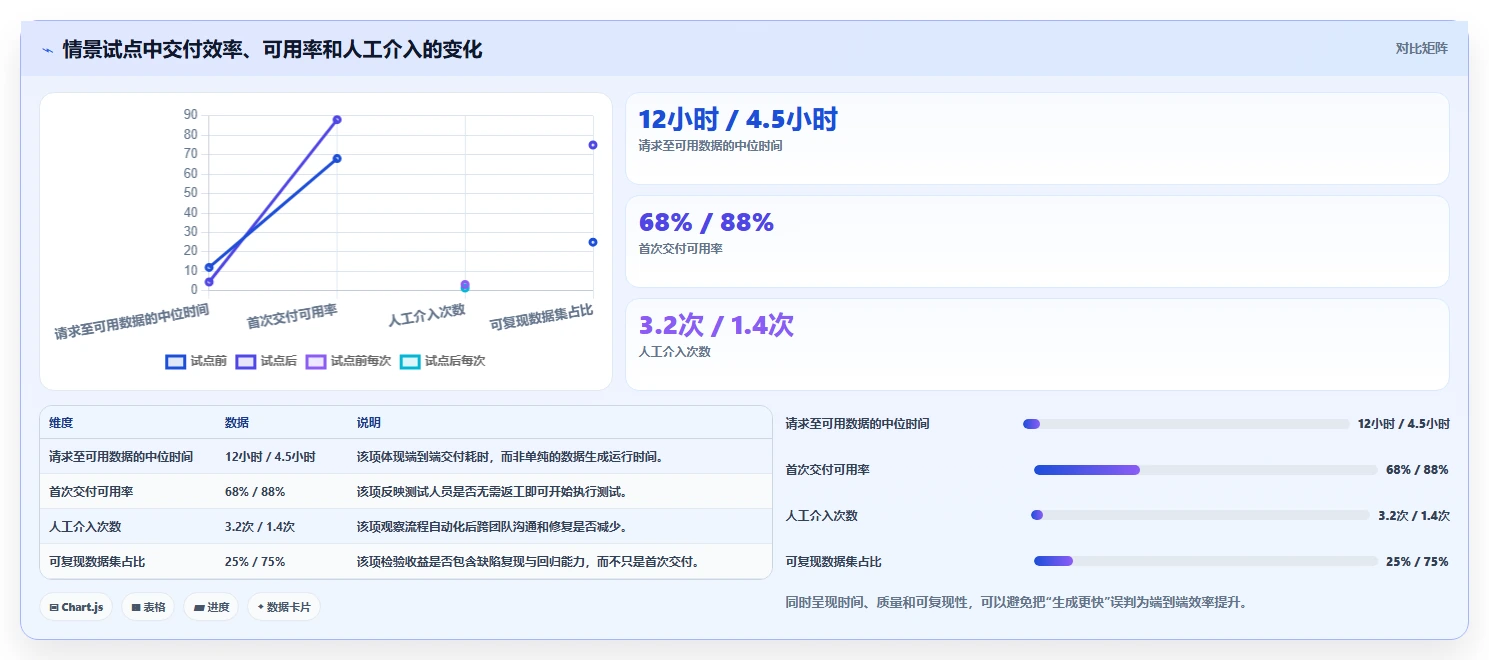Click the 68% / 88% data card

pyautogui.click(x=1037, y=241)
